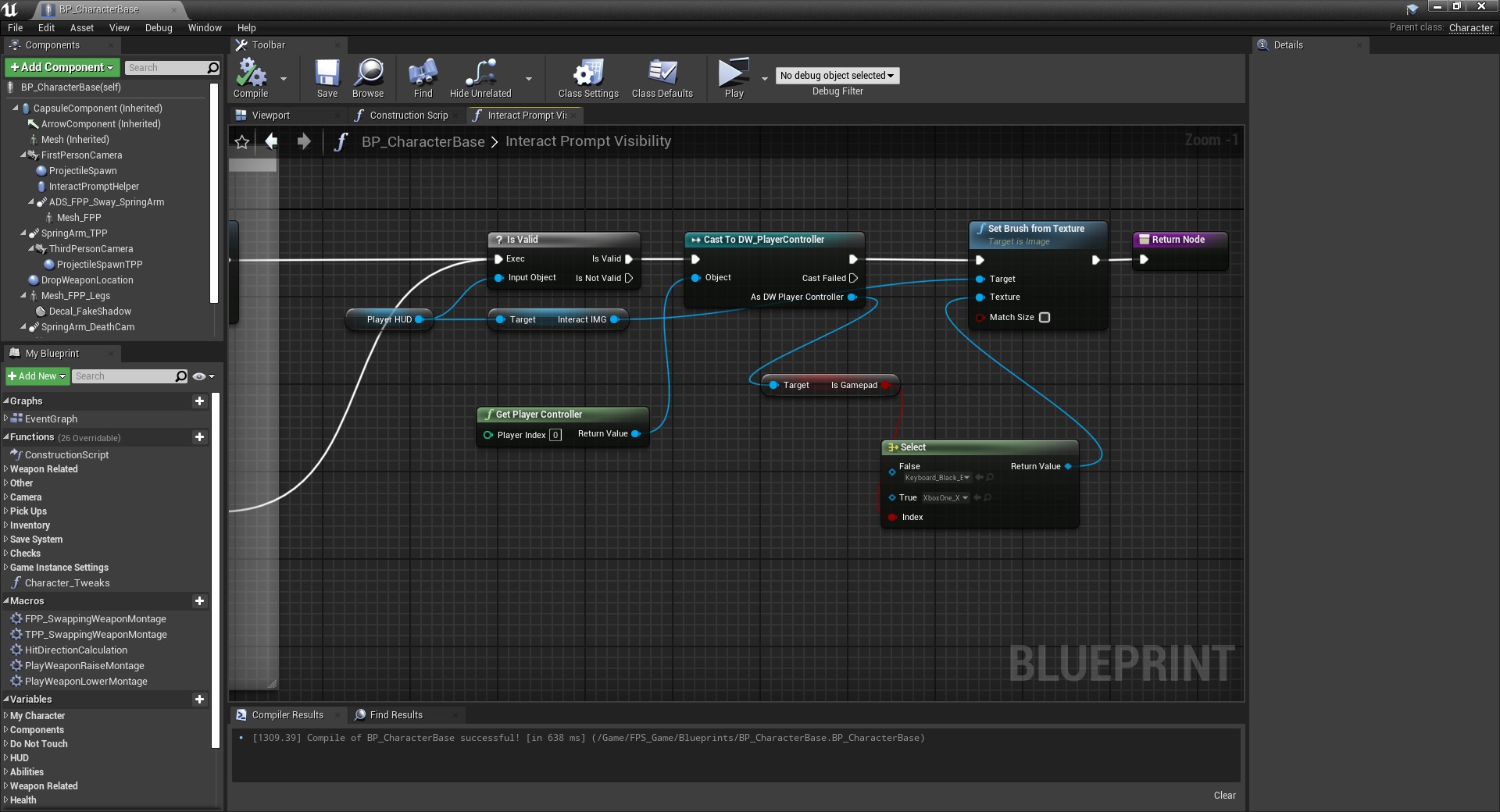The image size is (1500, 812).
Task: Open the debug object selection dropdown
Action: click(x=837, y=76)
